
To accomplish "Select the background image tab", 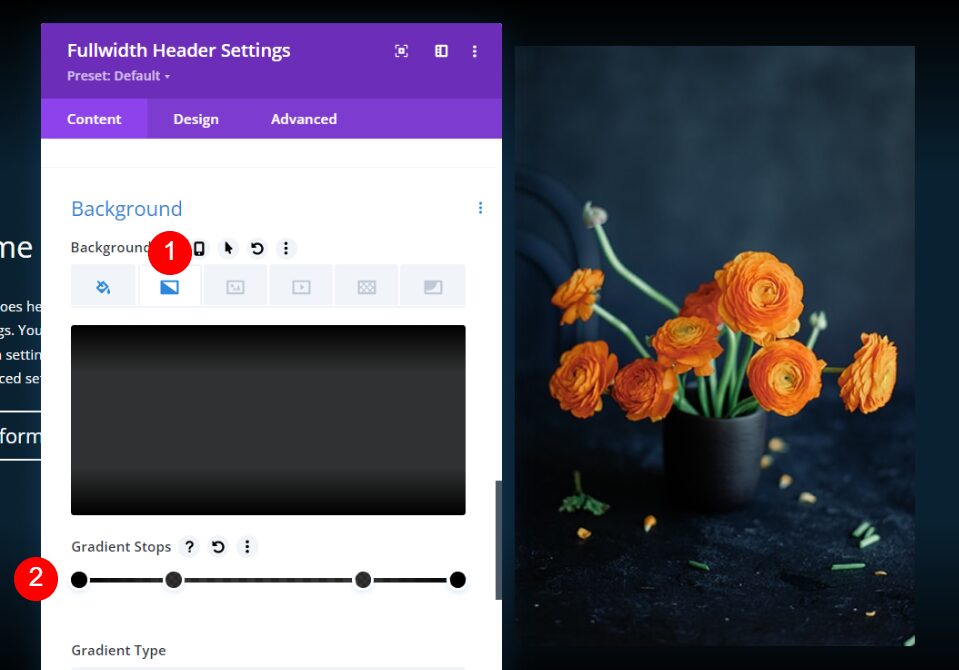I will click(235, 286).
